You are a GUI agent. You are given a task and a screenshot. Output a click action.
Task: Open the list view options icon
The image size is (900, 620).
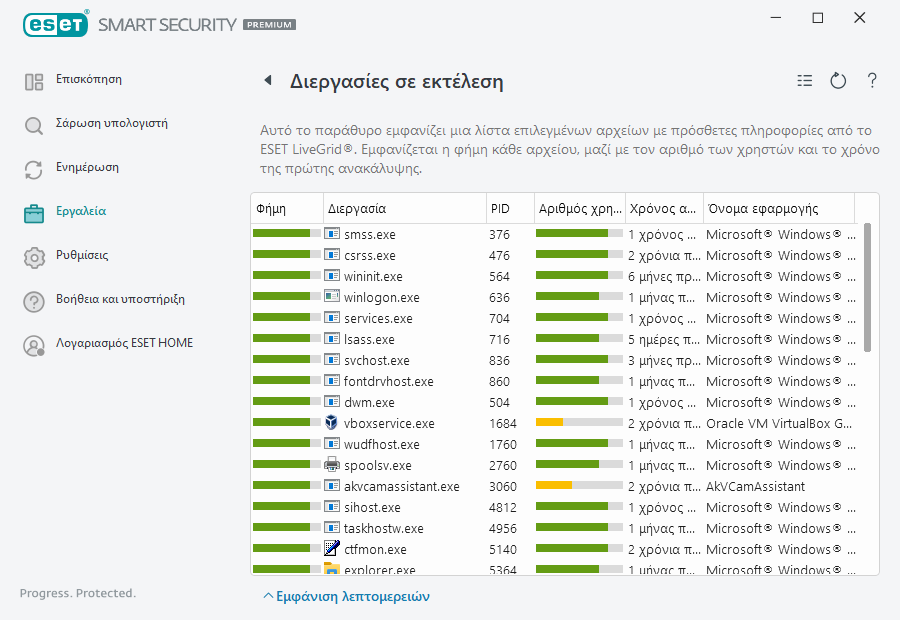point(805,81)
